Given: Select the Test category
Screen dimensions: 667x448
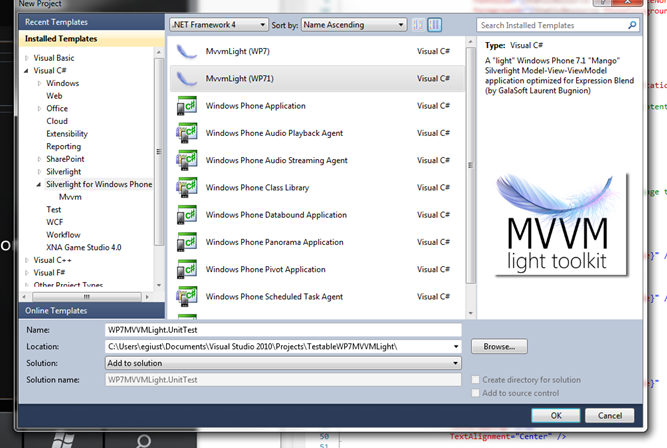Looking at the screenshot, I should coord(54,210).
